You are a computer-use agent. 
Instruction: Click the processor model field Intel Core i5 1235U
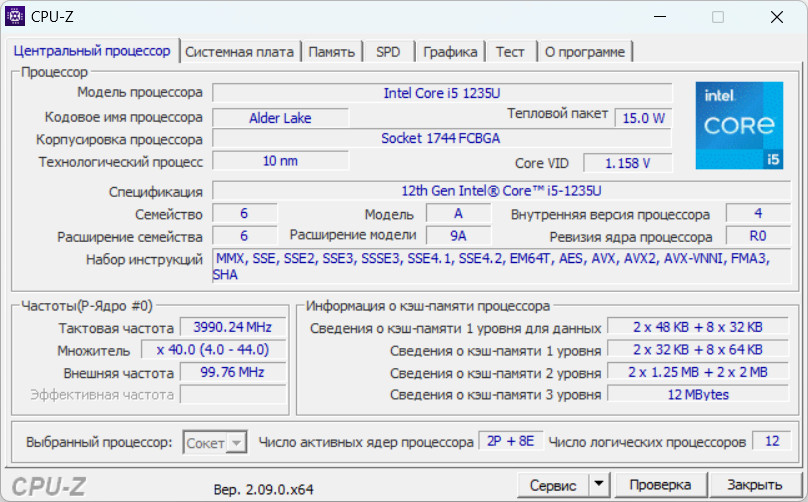[x=442, y=93]
